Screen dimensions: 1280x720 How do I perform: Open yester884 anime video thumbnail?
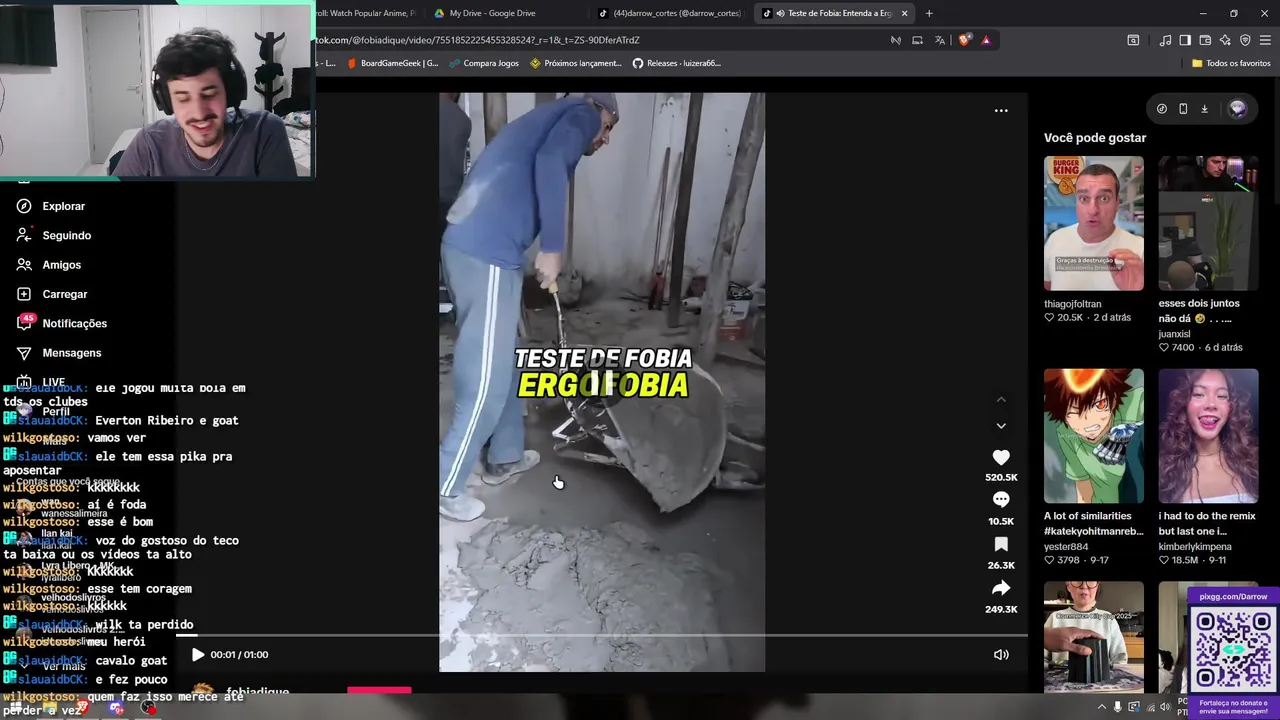(x=1094, y=436)
